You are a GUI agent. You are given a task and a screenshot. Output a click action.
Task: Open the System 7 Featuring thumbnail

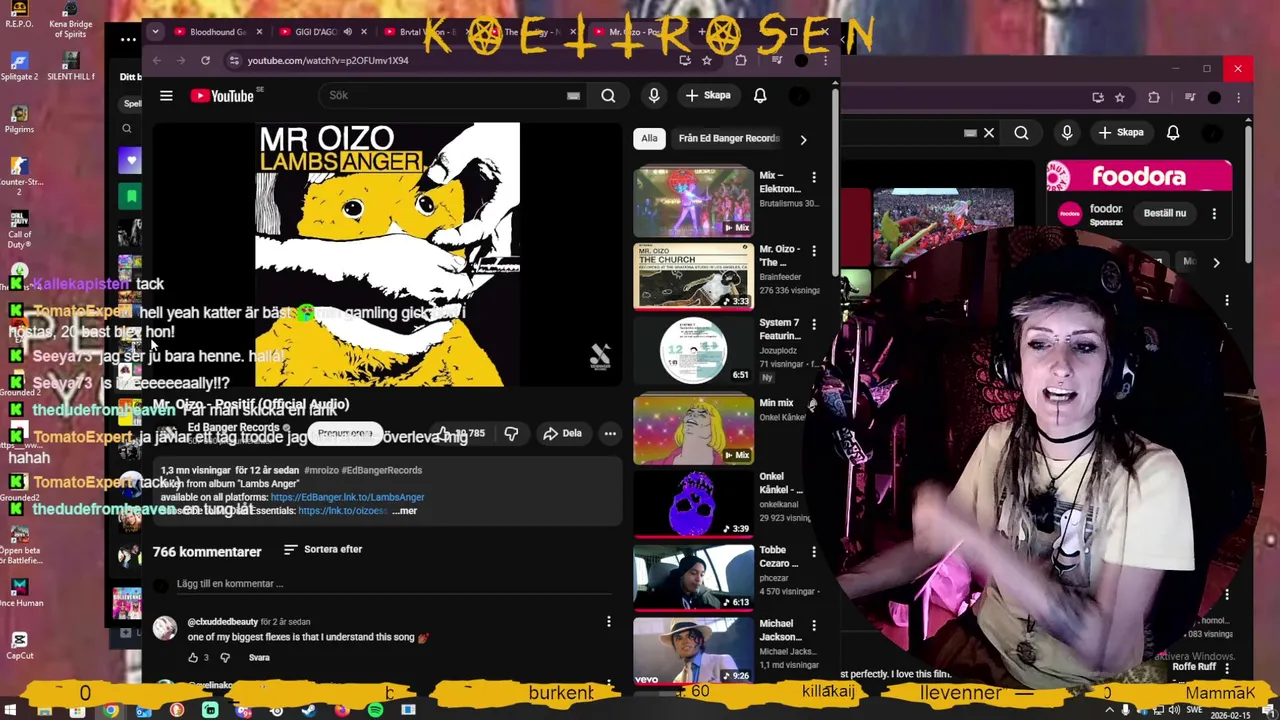(x=693, y=349)
